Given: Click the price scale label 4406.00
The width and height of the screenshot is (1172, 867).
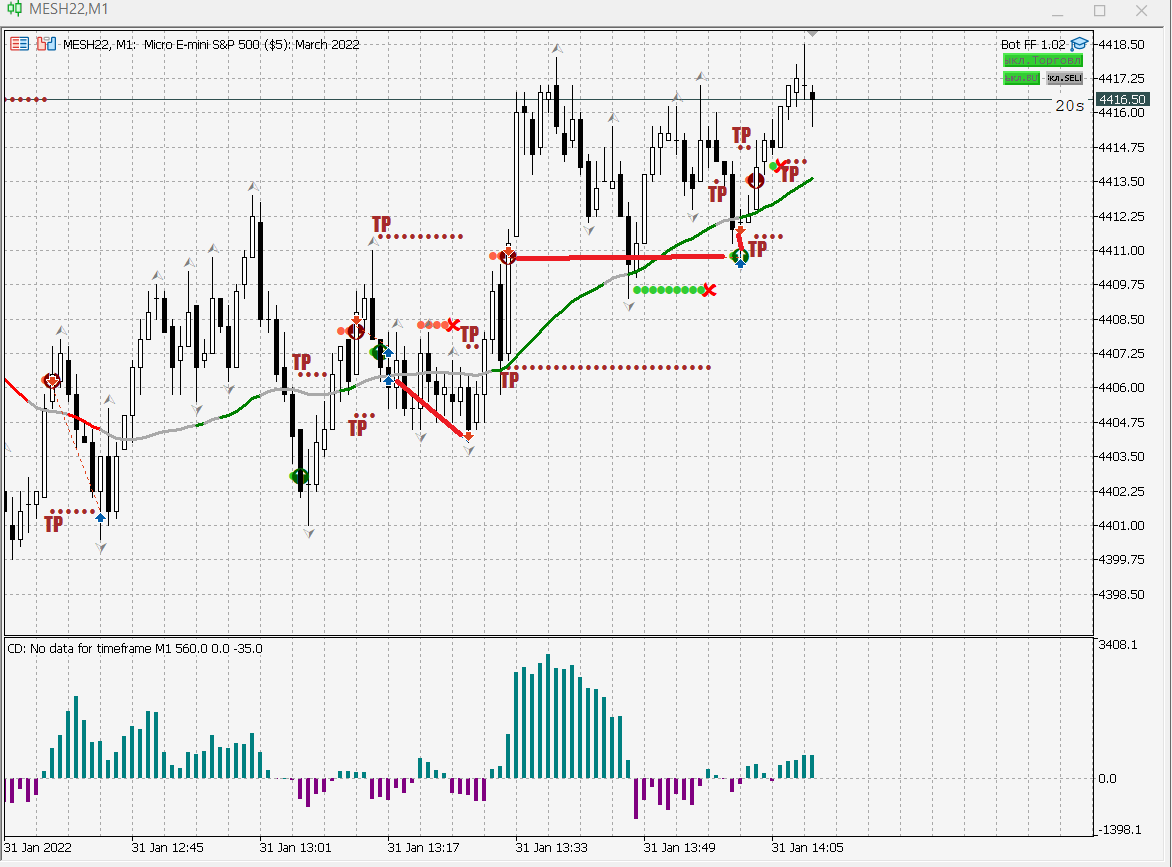Looking at the screenshot, I should pos(1121,388).
